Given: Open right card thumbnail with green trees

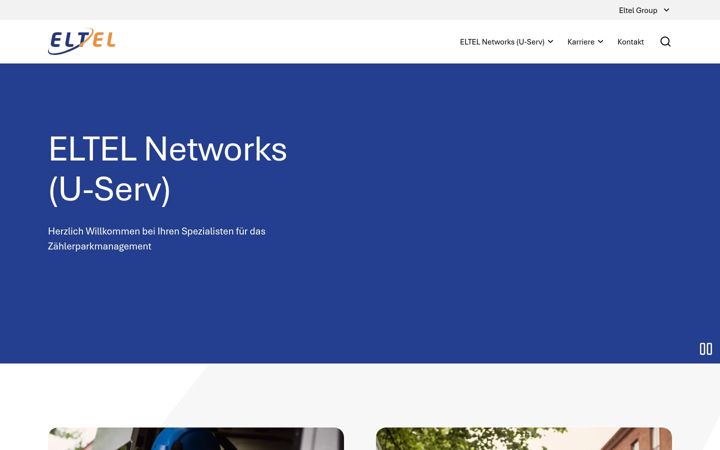Looking at the screenshot, I should coord(524,439).
